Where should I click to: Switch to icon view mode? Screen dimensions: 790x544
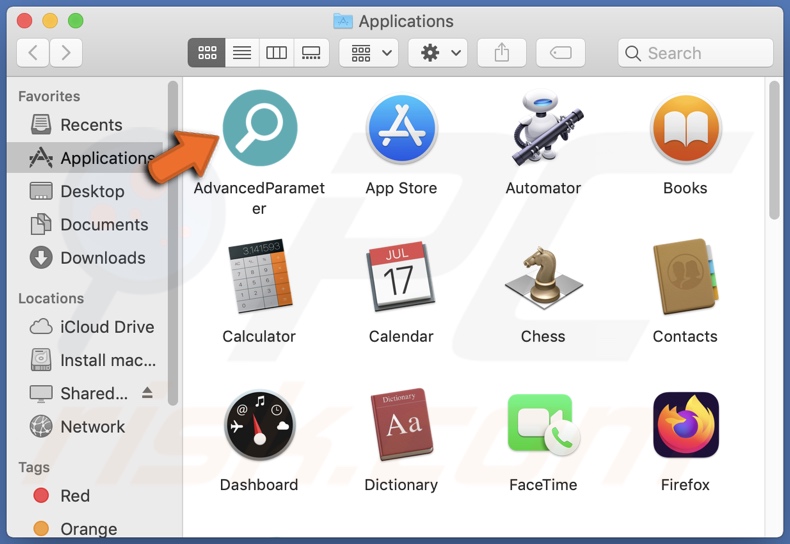click(x=207, y=53)
